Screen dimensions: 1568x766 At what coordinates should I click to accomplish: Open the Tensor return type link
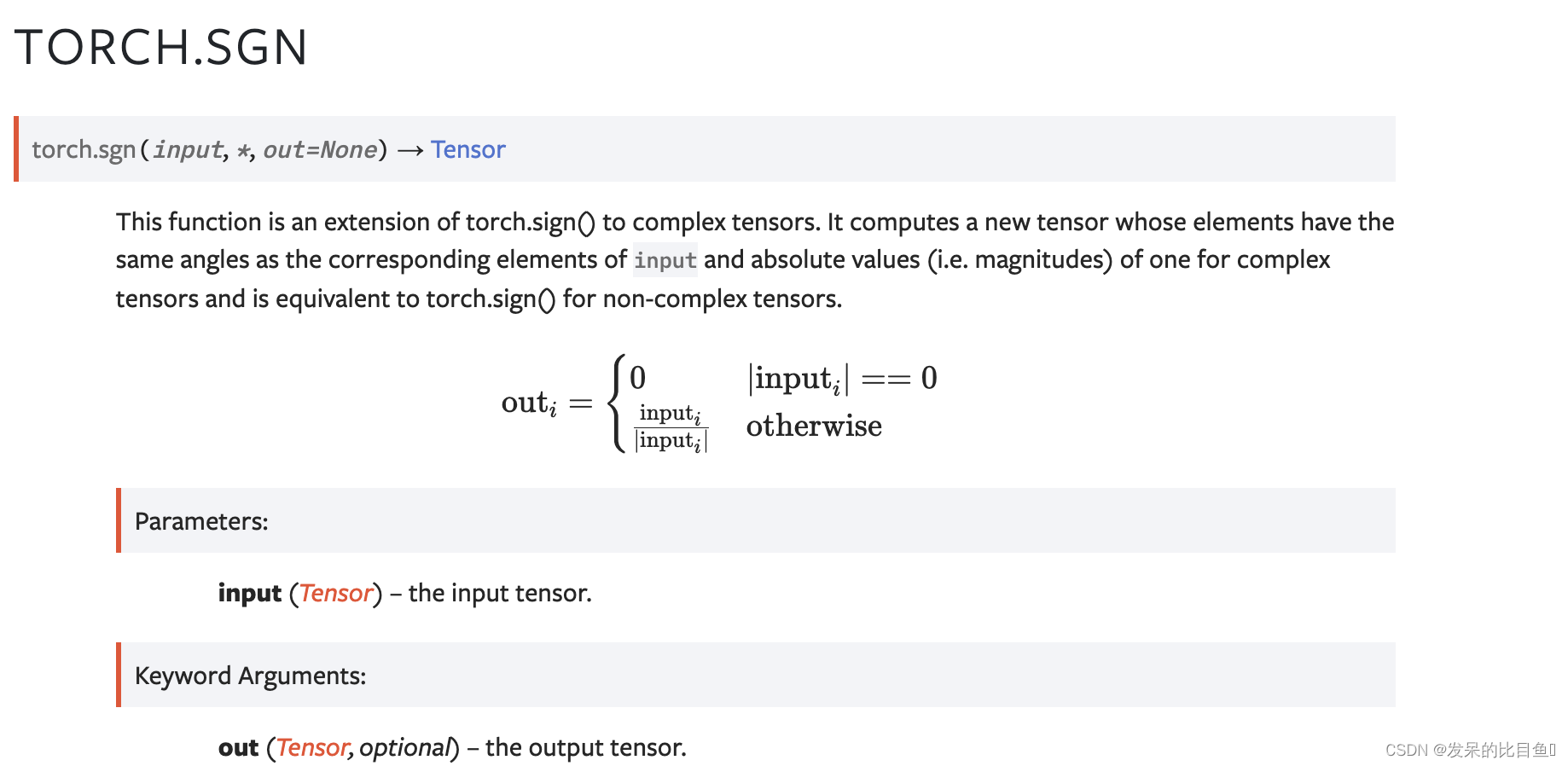(x=467, y=149)
